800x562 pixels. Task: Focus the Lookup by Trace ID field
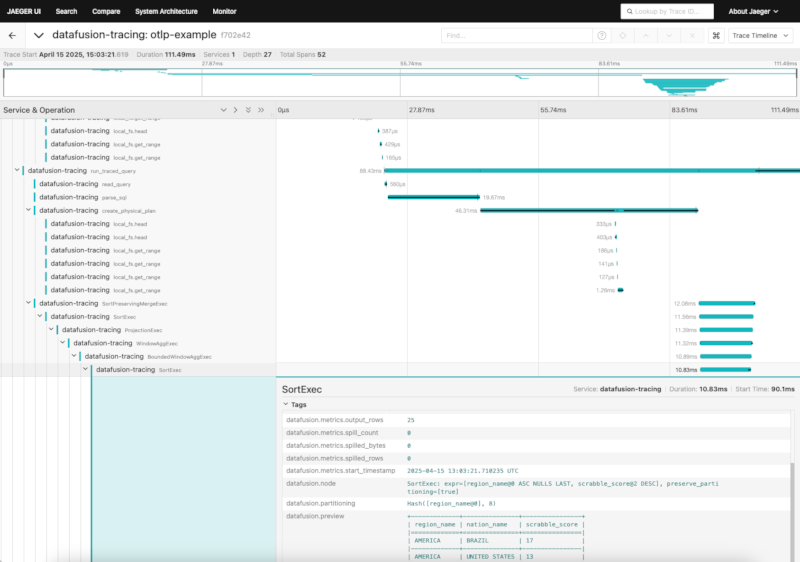(667, 11)
